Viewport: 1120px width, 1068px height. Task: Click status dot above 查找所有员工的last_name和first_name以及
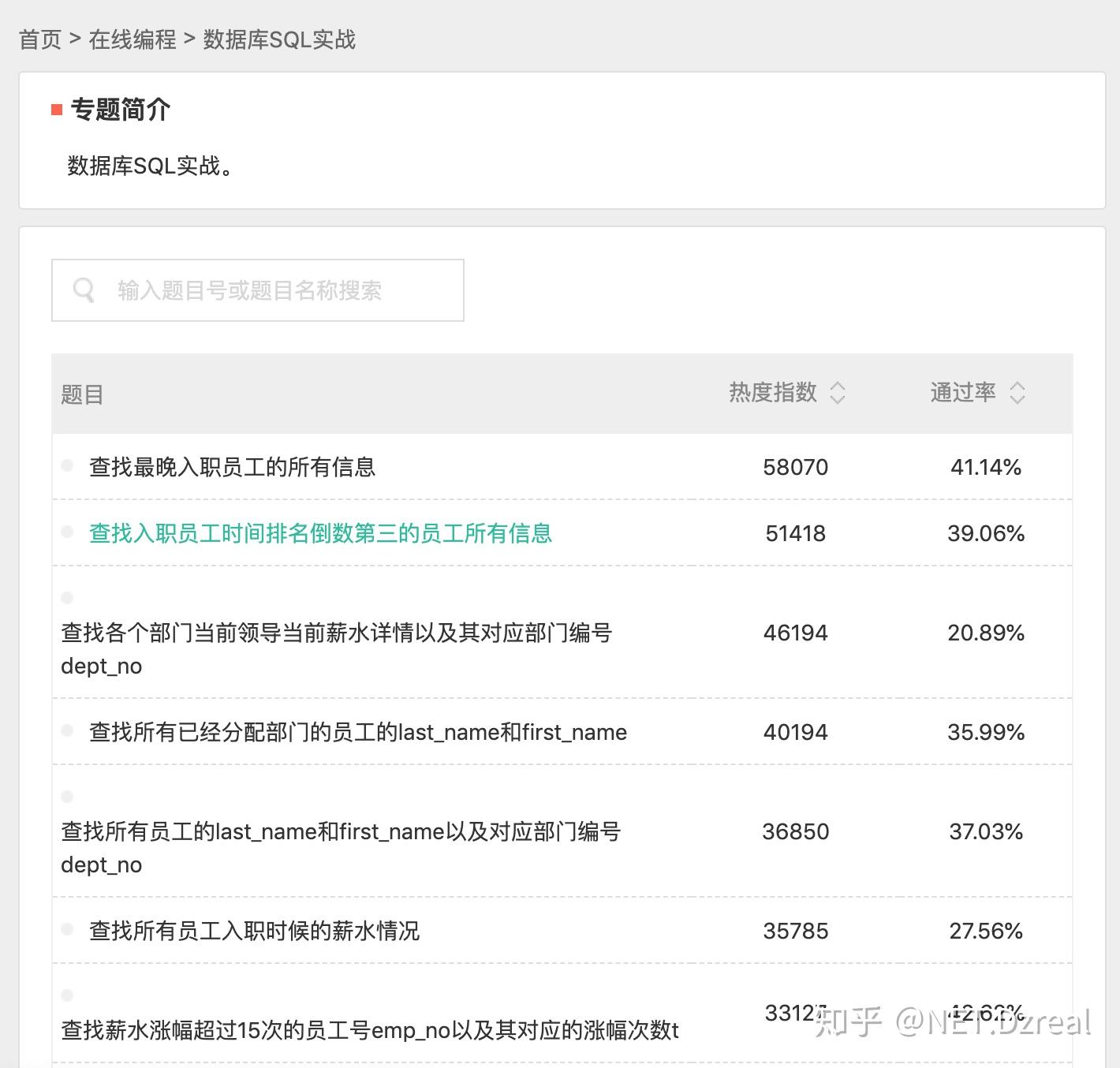click(x=67, y=797)
